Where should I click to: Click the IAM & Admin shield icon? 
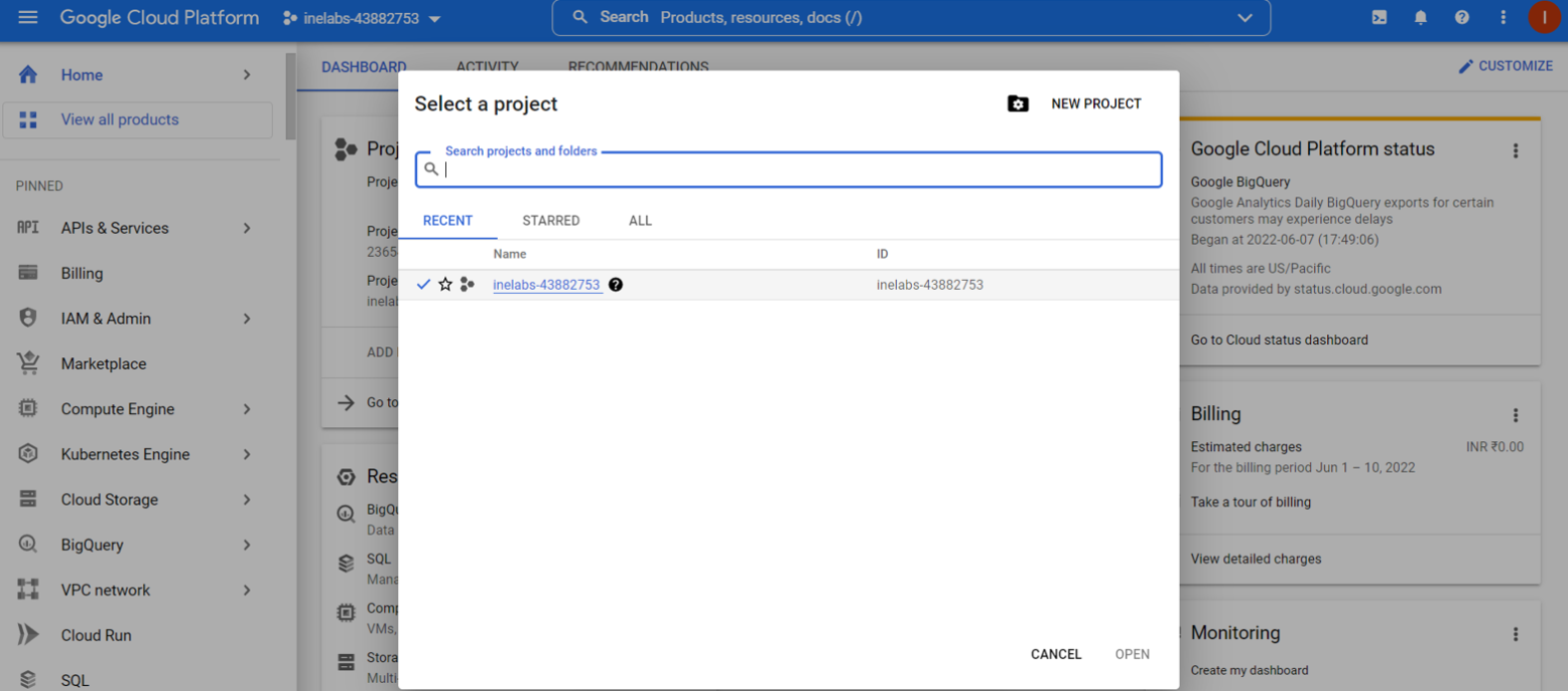pos(28,318)
